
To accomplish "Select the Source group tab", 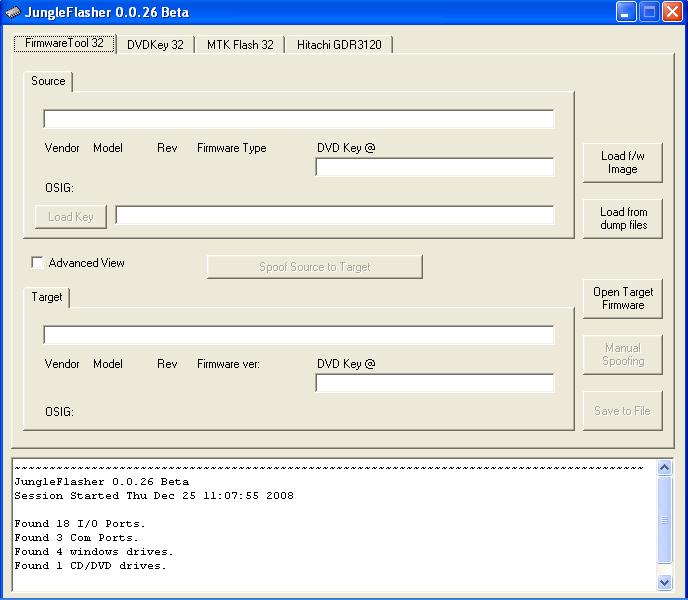I will [48, 81].
